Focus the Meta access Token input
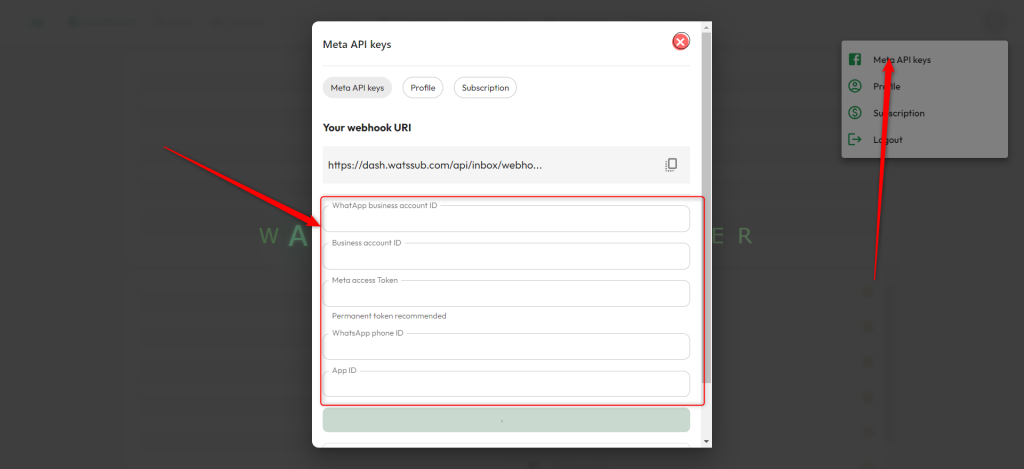The width and height of the screenshot is (1024, 469). click(x=506, y=294)
